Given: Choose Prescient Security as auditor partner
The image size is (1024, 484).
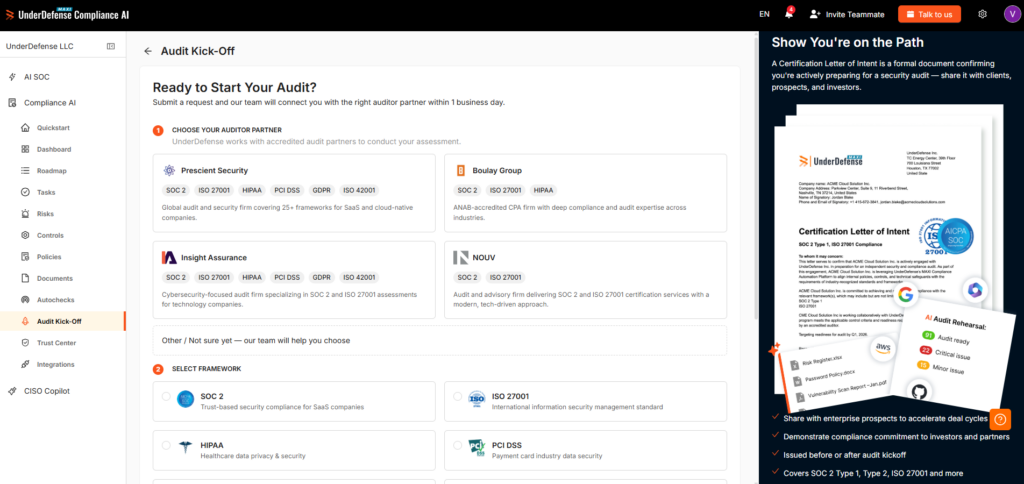Looking at the screenshot, I should (294, 193).
